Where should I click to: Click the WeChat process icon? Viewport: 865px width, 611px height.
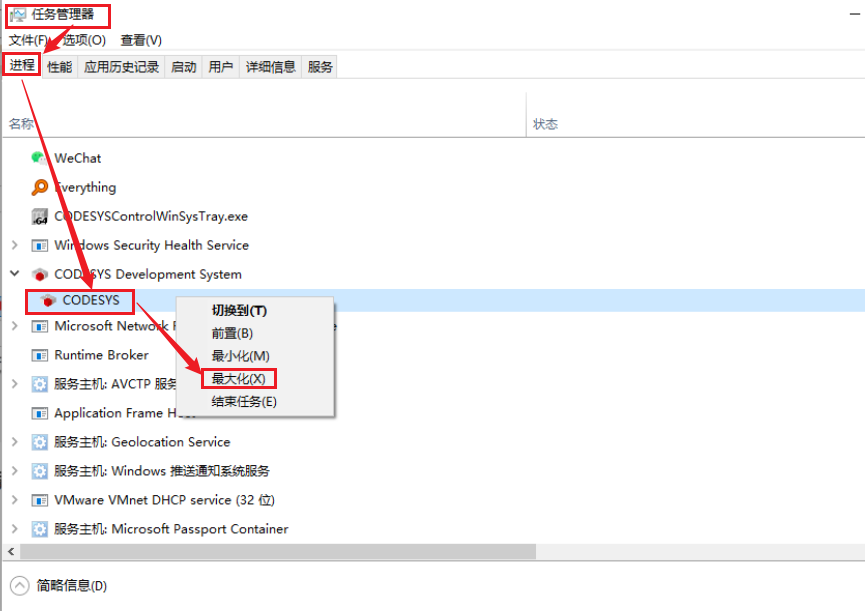pos(40,158)
